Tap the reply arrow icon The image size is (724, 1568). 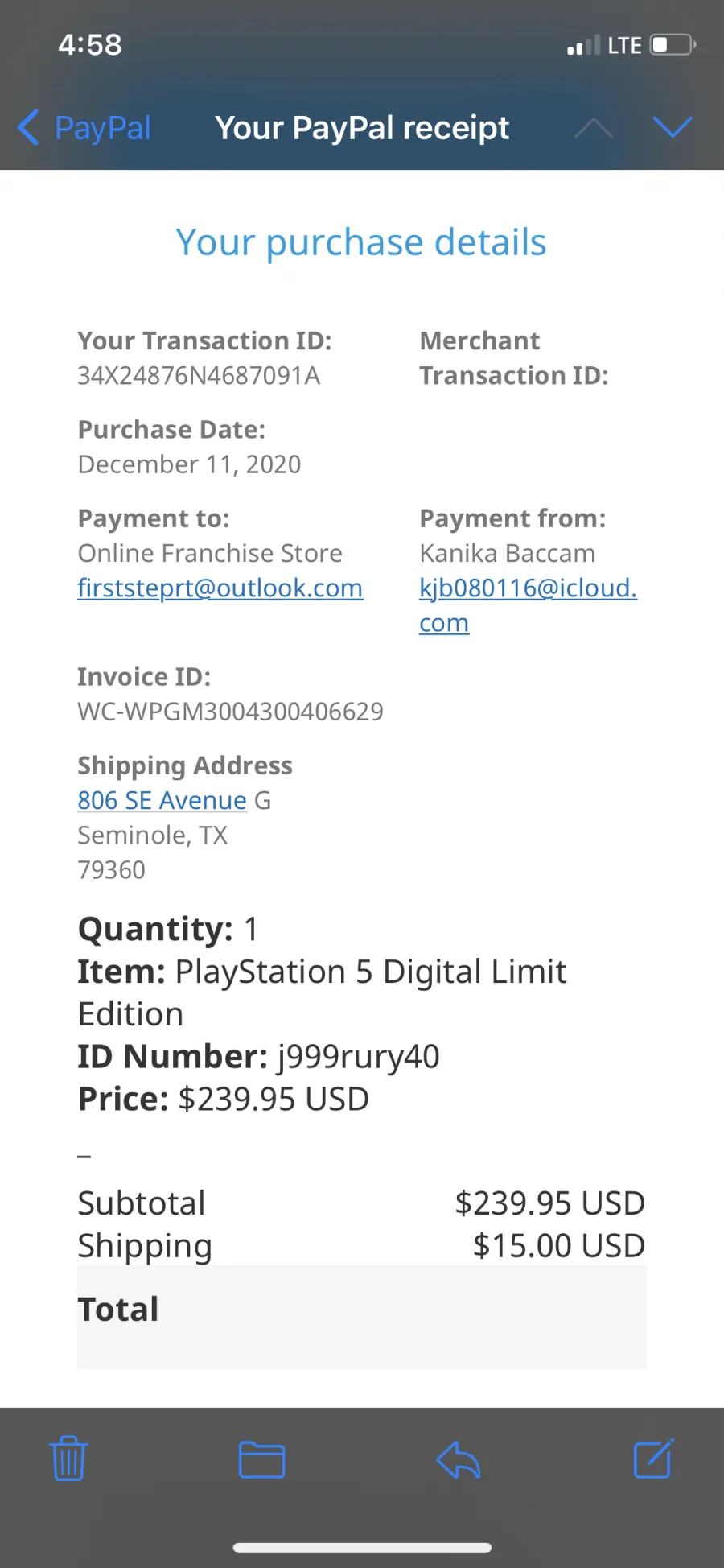click(x=459, y=1460)
